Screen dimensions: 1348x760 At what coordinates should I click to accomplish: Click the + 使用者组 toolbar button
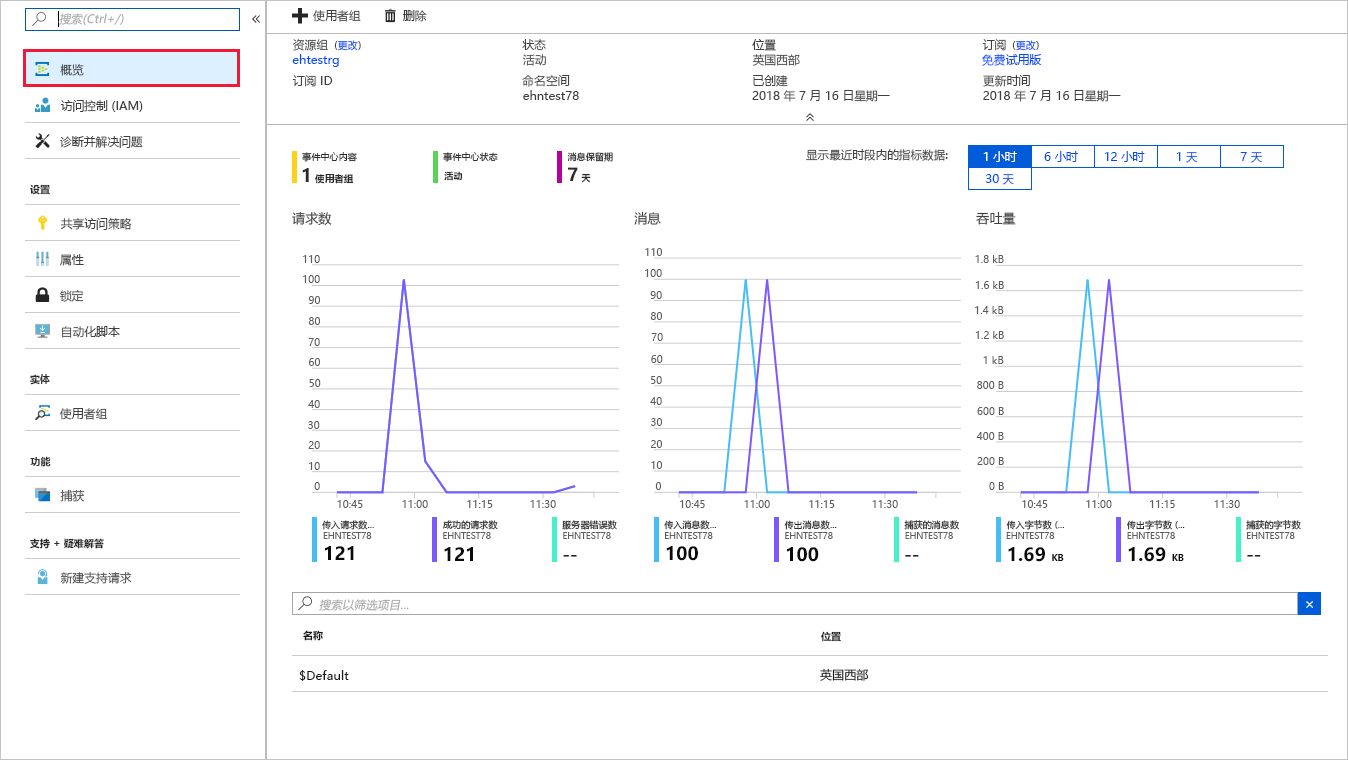pos(326,16)
